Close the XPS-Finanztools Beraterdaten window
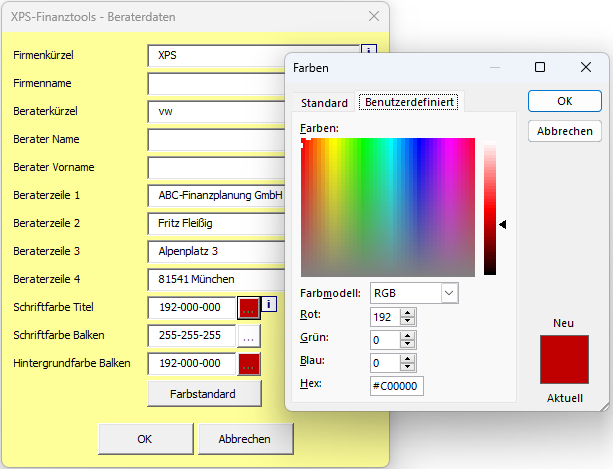This screenshot has width=613, height=469. tap(374, 16)
